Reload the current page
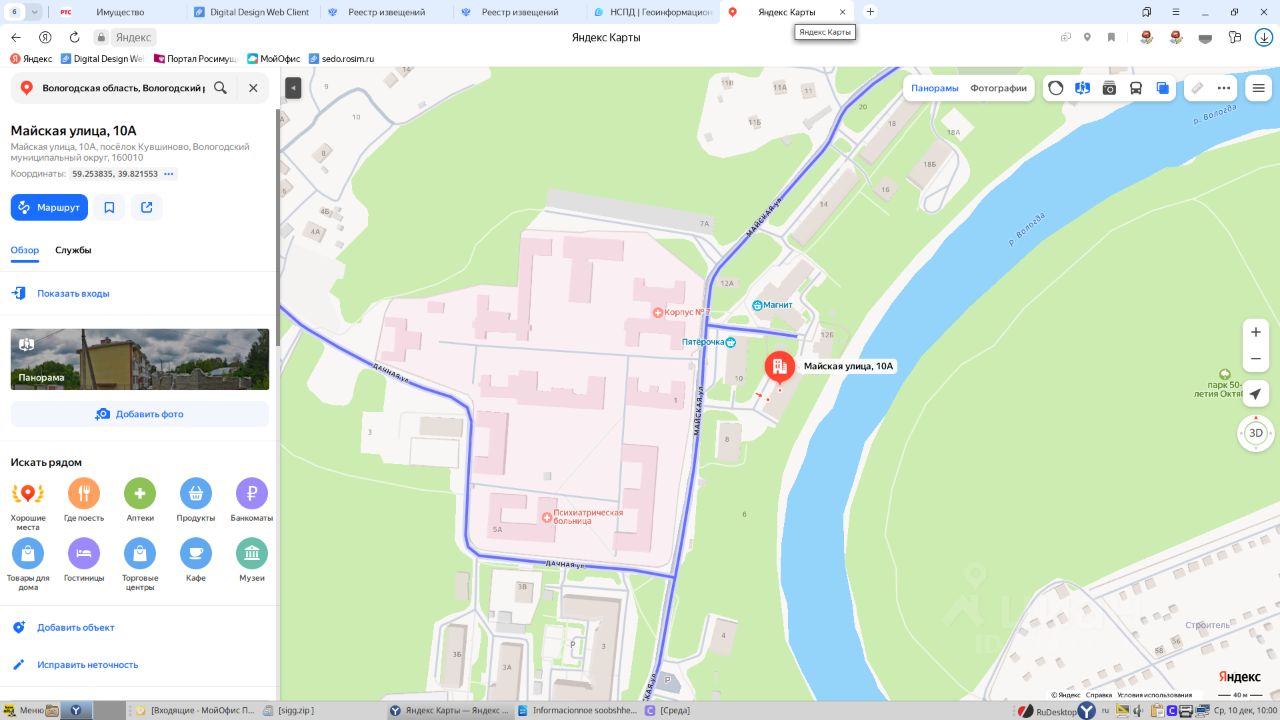The width and height of the screenshot is (1280, 720). [74, 37]
